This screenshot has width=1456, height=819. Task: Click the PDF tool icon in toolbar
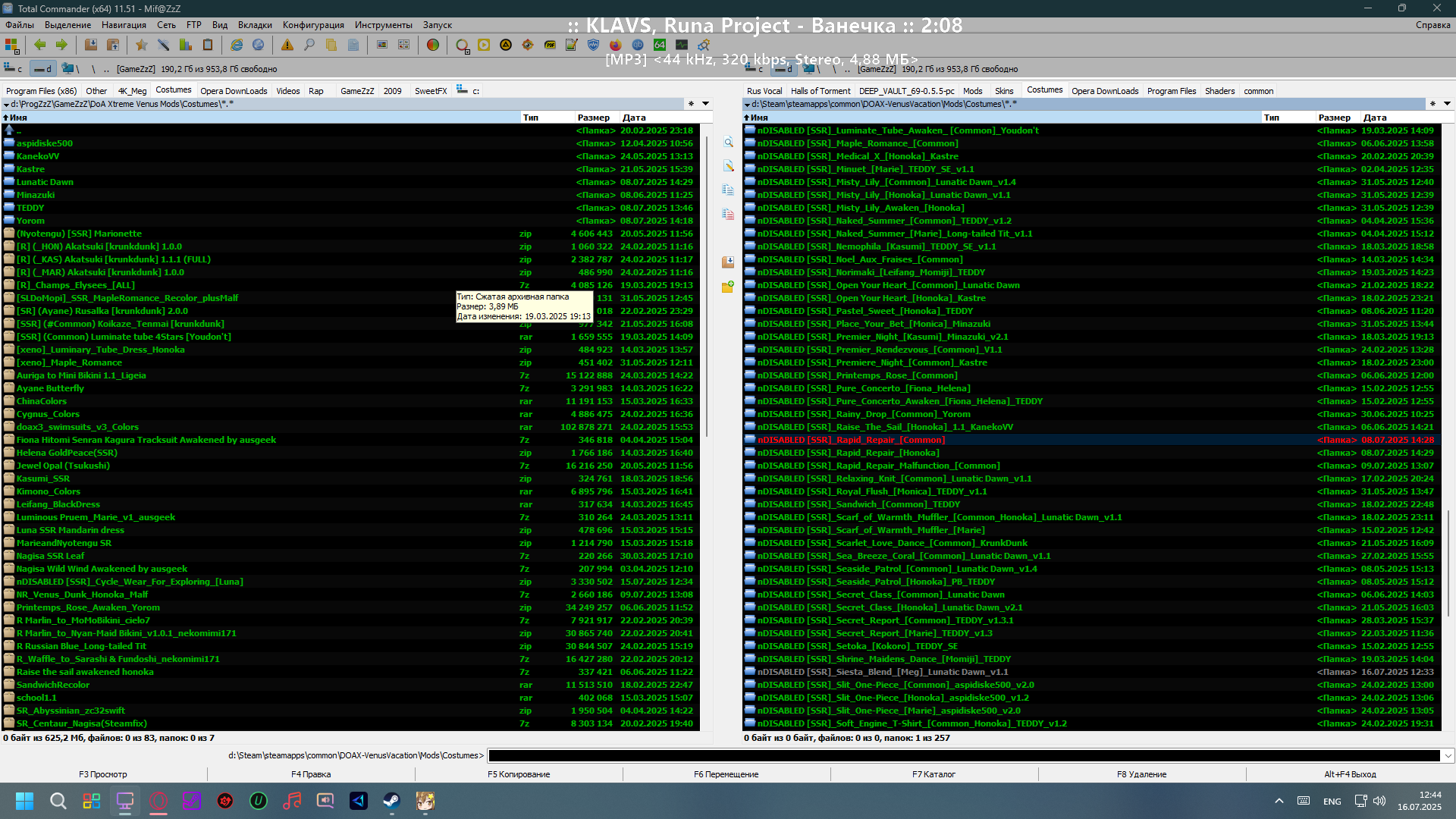pyautogui.click(x=550, y=45)
